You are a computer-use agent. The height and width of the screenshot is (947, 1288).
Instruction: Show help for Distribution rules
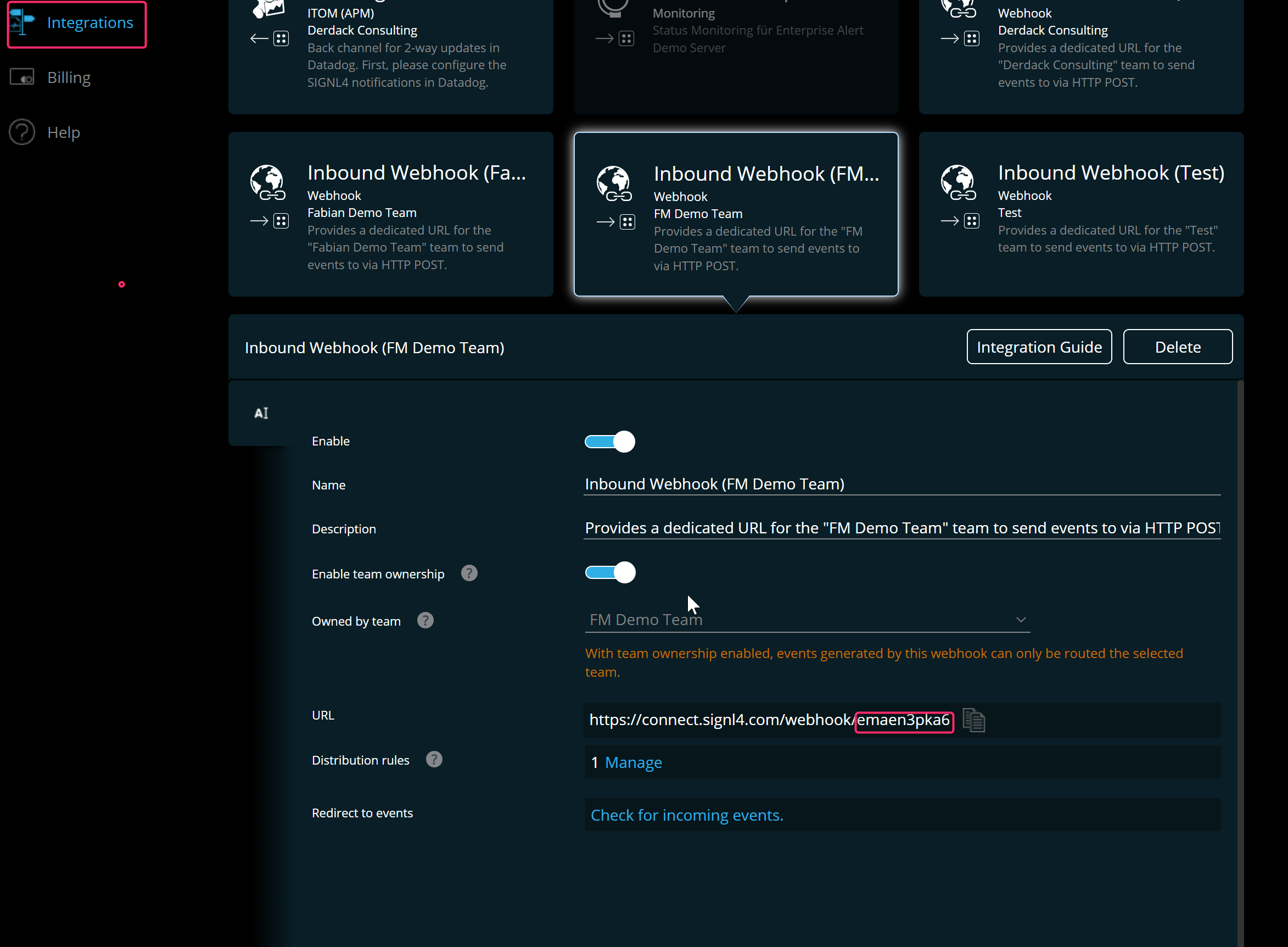tap(434, 760)
